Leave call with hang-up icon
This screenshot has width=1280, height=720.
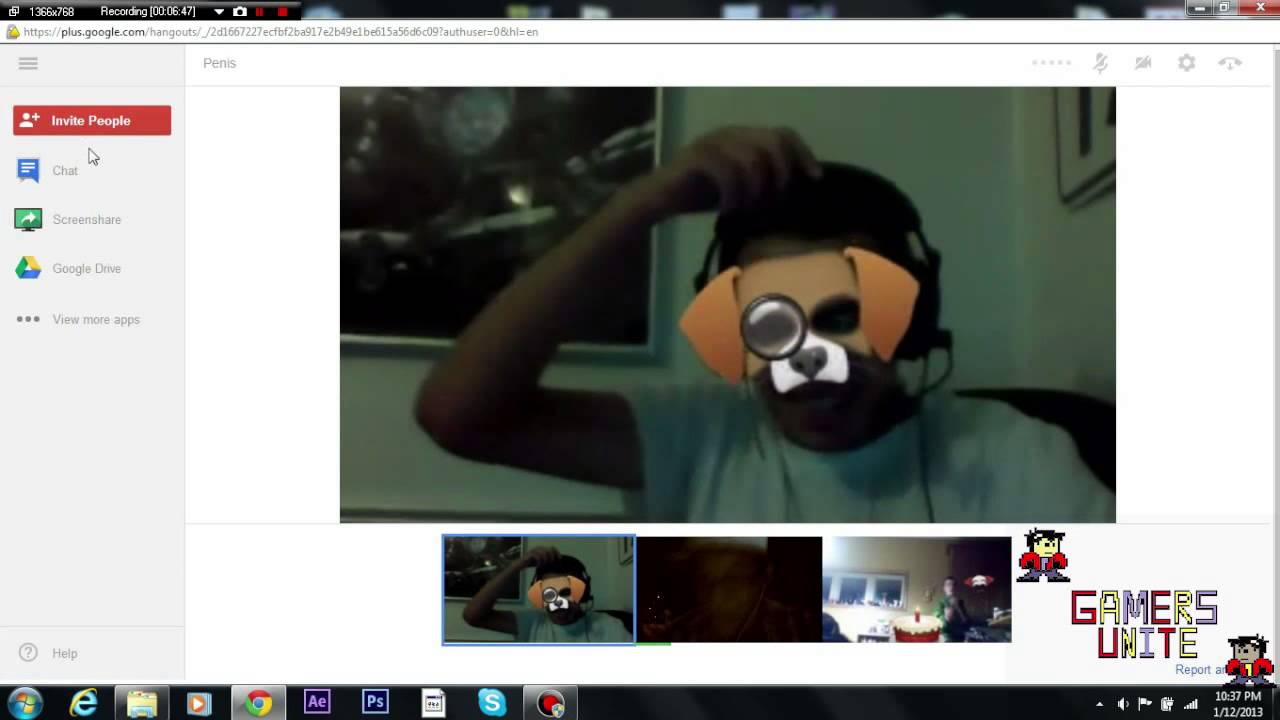click(1229, 63)
